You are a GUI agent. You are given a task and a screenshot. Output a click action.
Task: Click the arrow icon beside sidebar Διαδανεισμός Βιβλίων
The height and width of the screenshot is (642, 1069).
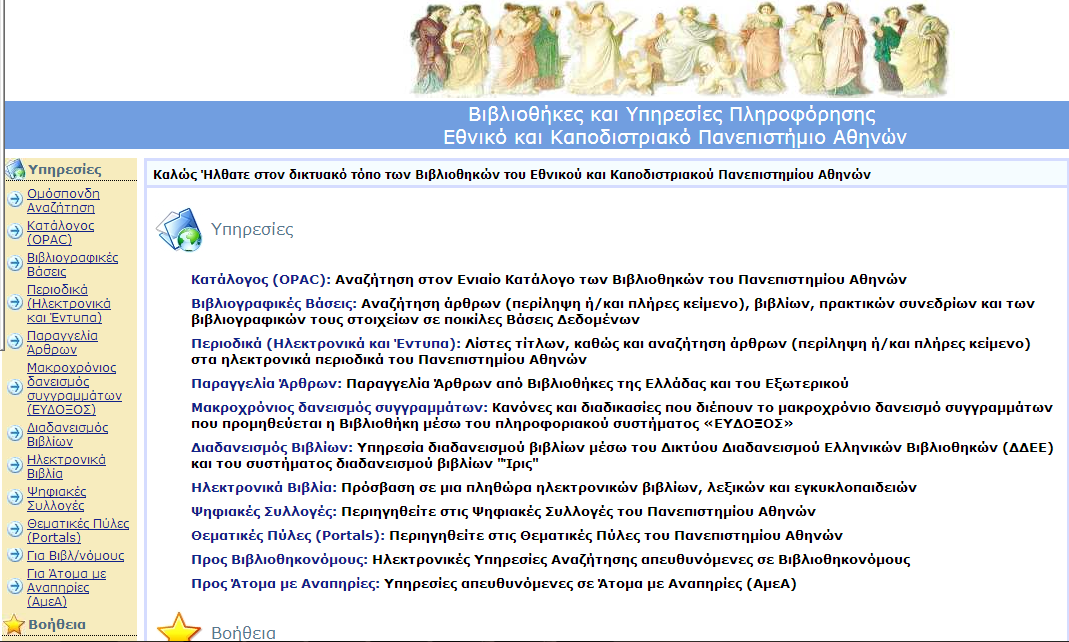15,433
